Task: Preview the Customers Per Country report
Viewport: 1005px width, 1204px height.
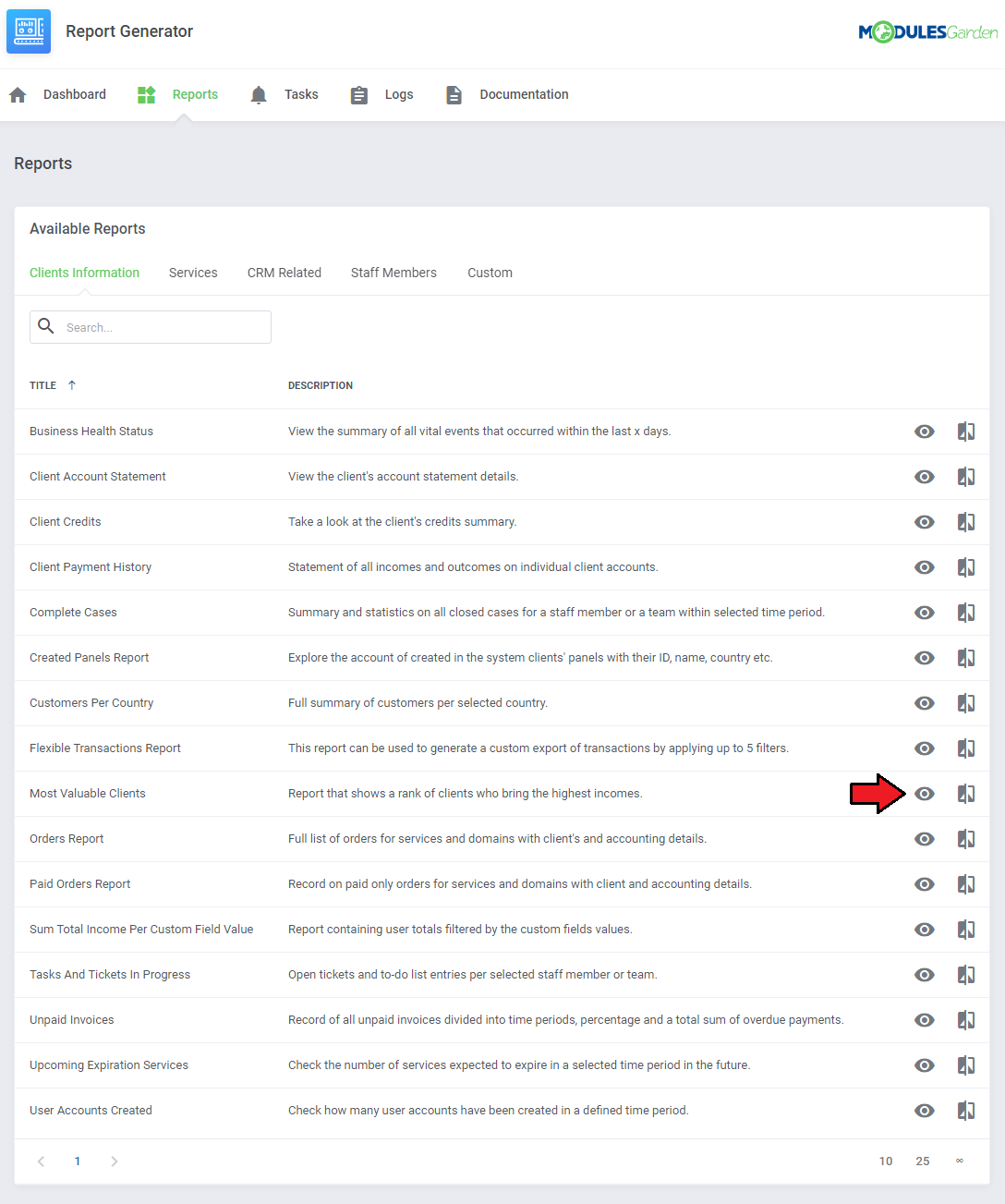Action: pos(925,703)
